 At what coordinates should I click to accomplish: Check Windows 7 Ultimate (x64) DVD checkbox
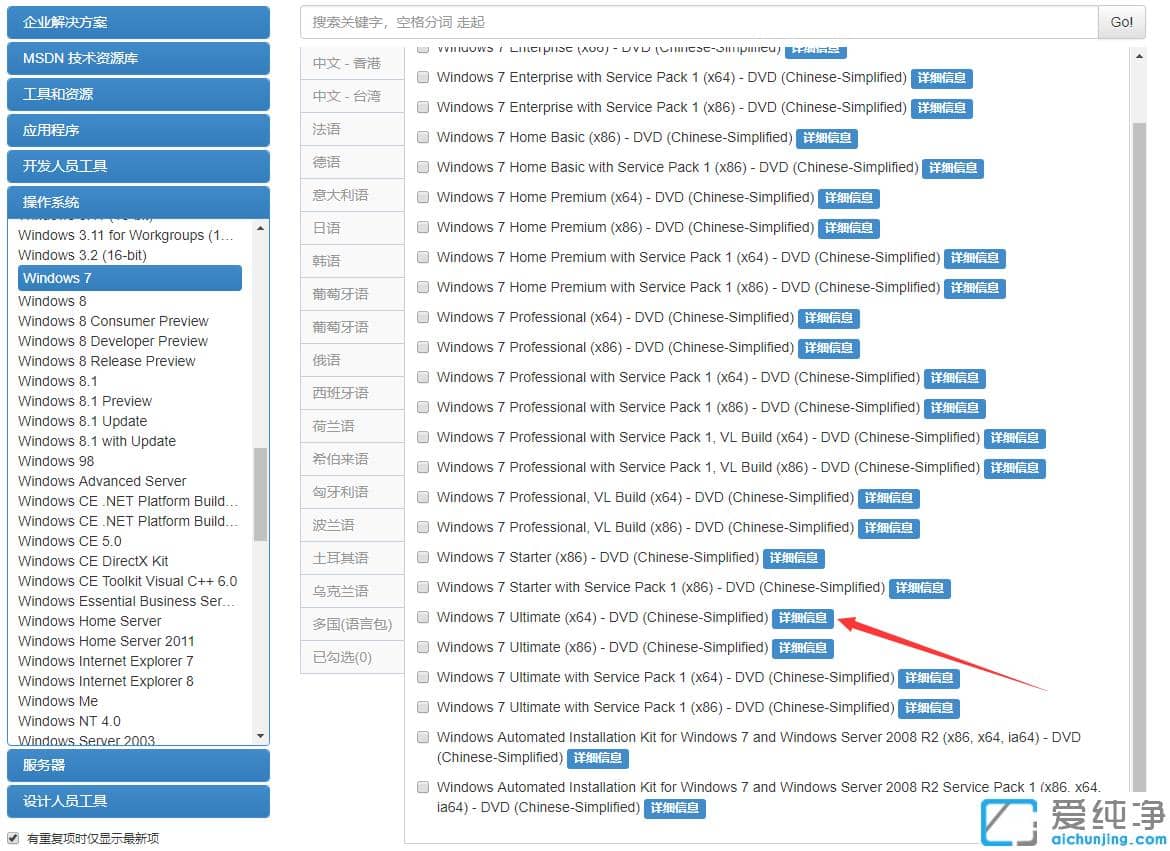423,617
